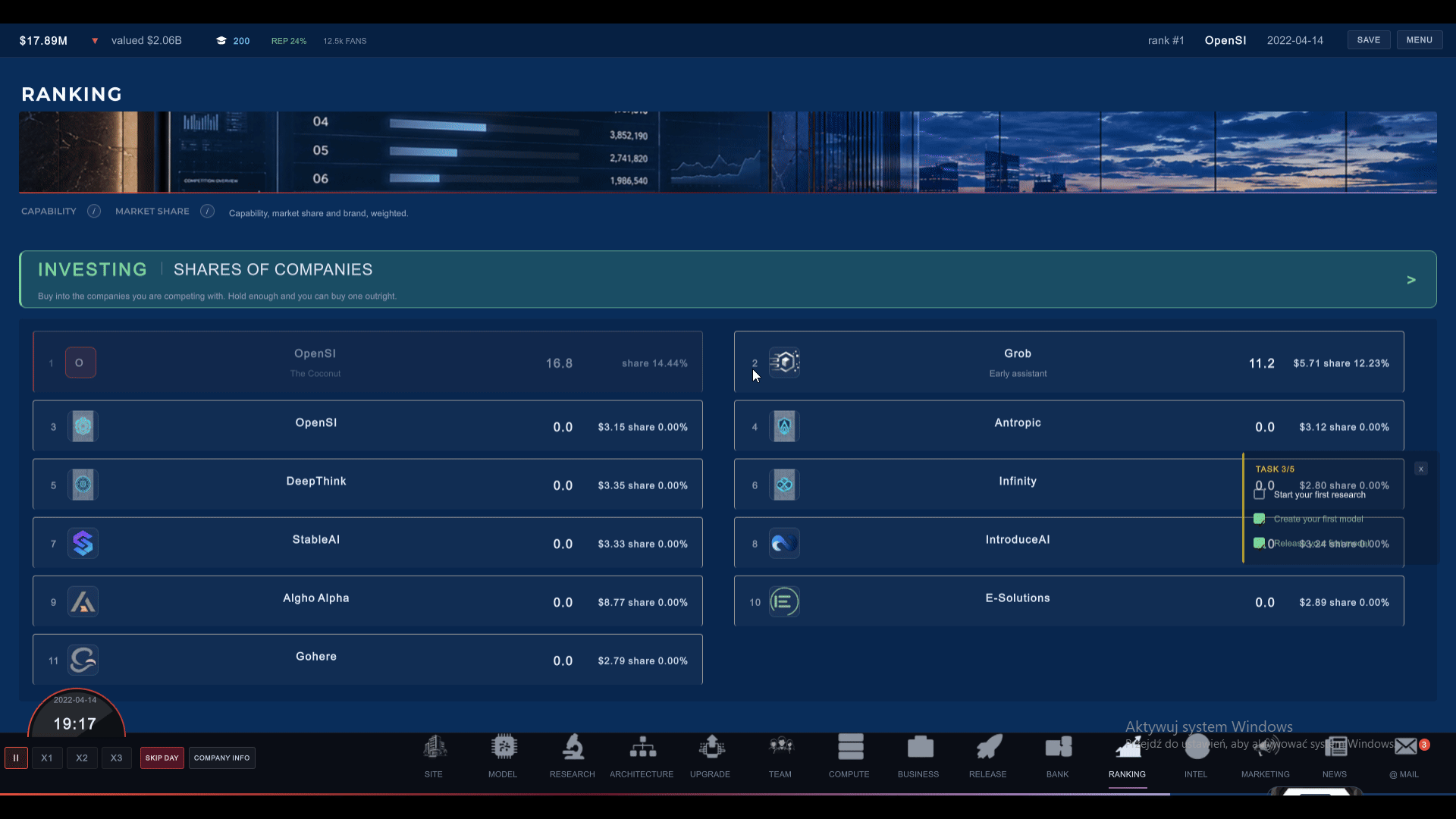Click the 19:17 game clock
Screen dimensions: 1456x819
(x=75, y=724)
